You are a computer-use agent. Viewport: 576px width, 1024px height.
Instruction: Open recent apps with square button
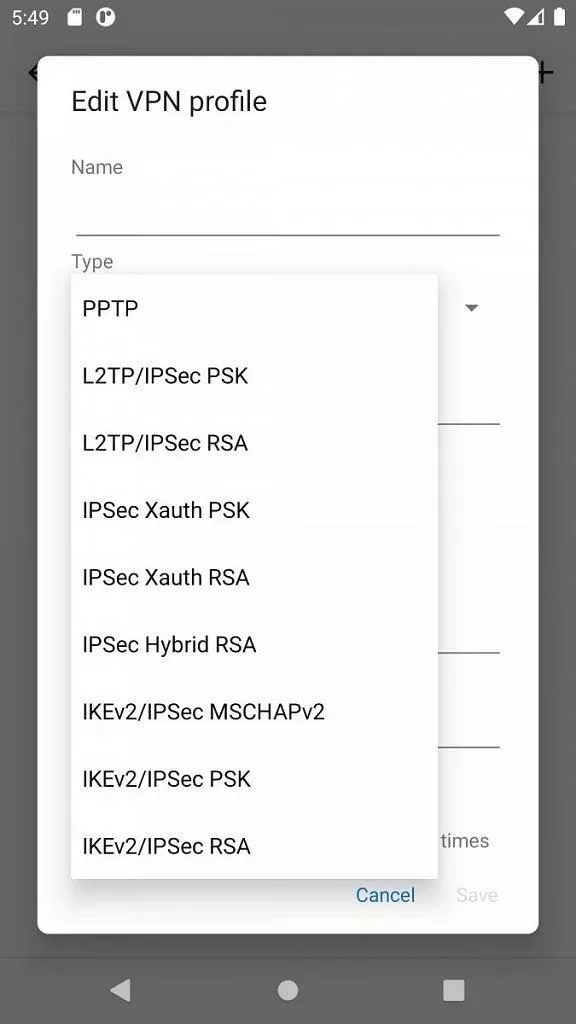(x=453, y=990)
